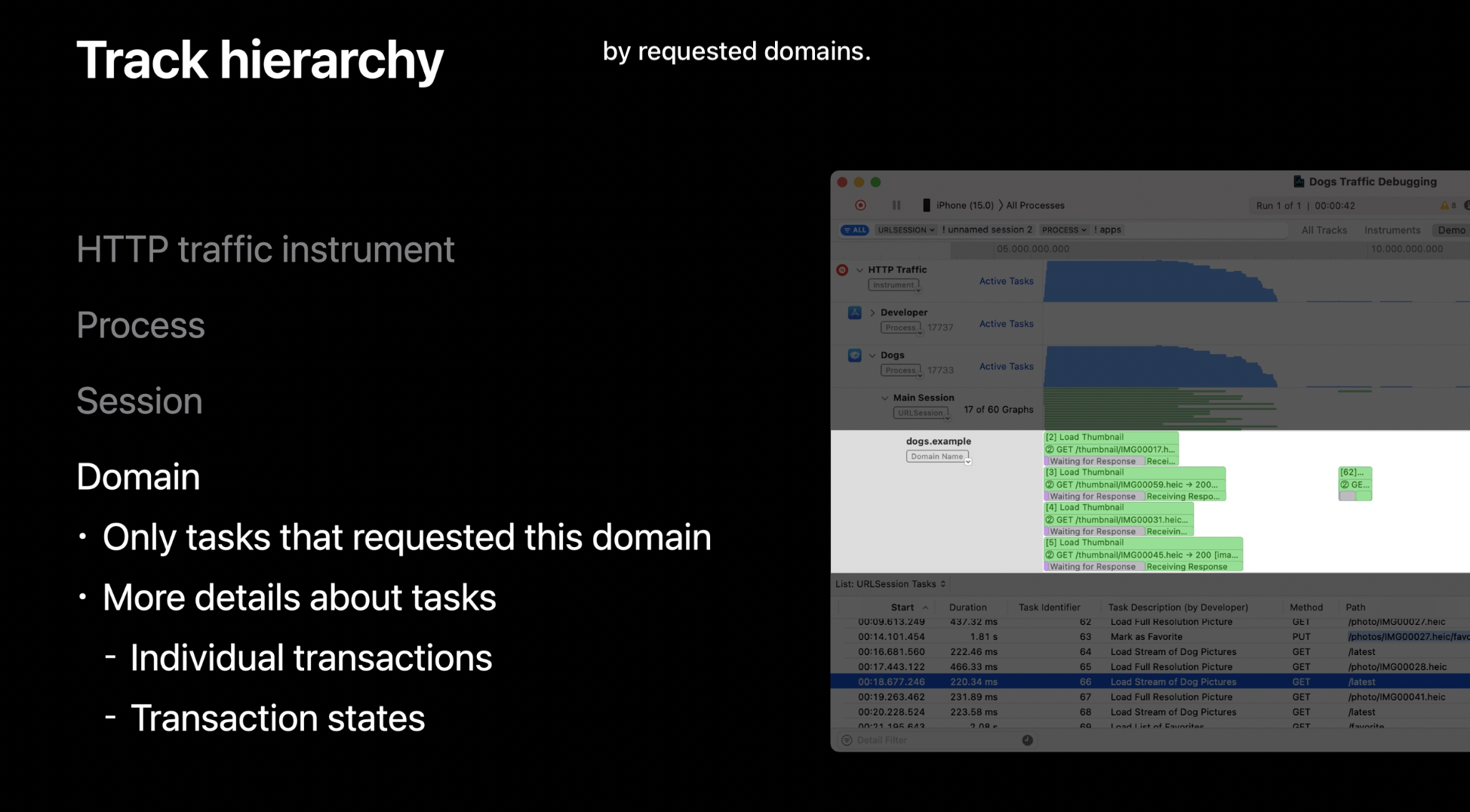Screen dimensions: 1470x812
Task: Click the Pause button in the Instruments toolbar
Action: [896, 205]
